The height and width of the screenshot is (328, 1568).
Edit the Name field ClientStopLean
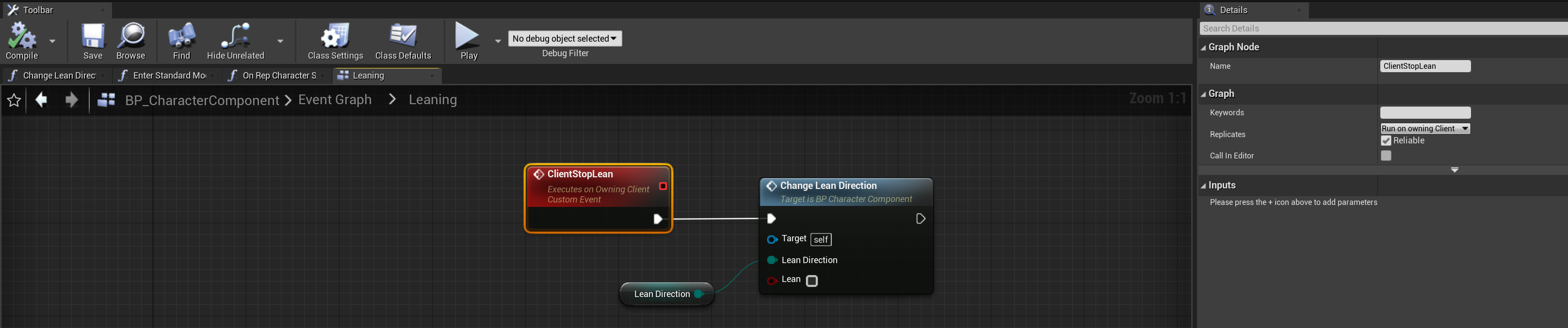[x=1425, y=66]
